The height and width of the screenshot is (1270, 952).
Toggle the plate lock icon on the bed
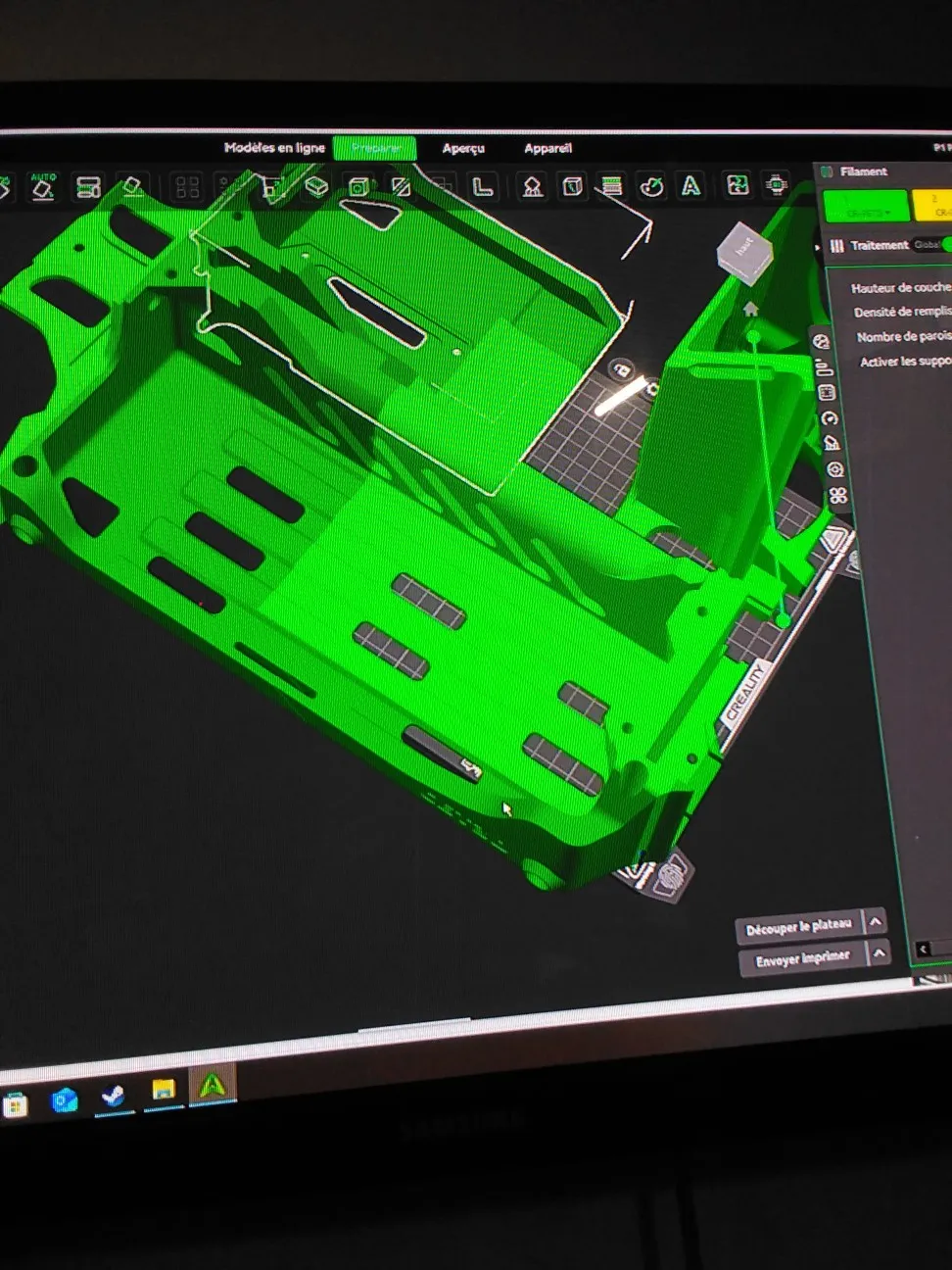point(621,369)
